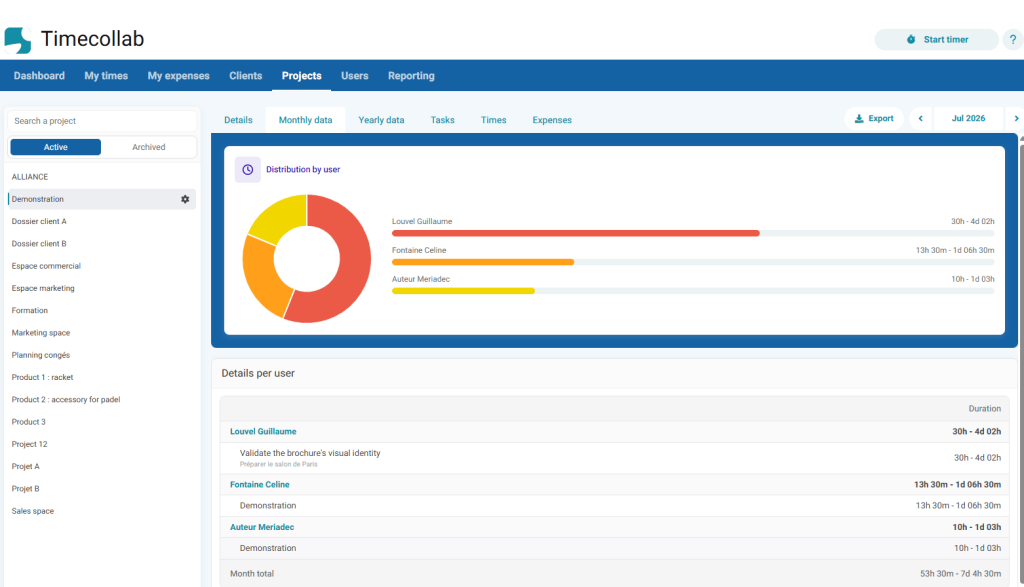
Task: Select the Active projects toggle
Action: click(56, 147)
